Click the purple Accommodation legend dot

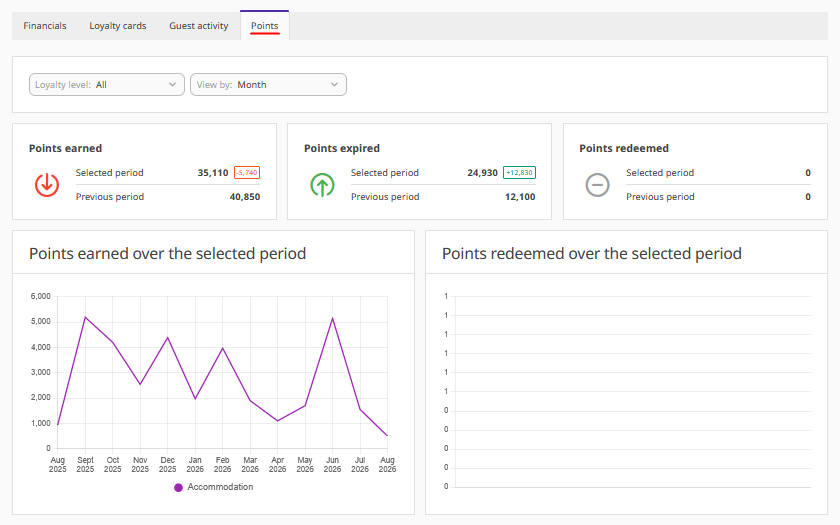[178, 488]
